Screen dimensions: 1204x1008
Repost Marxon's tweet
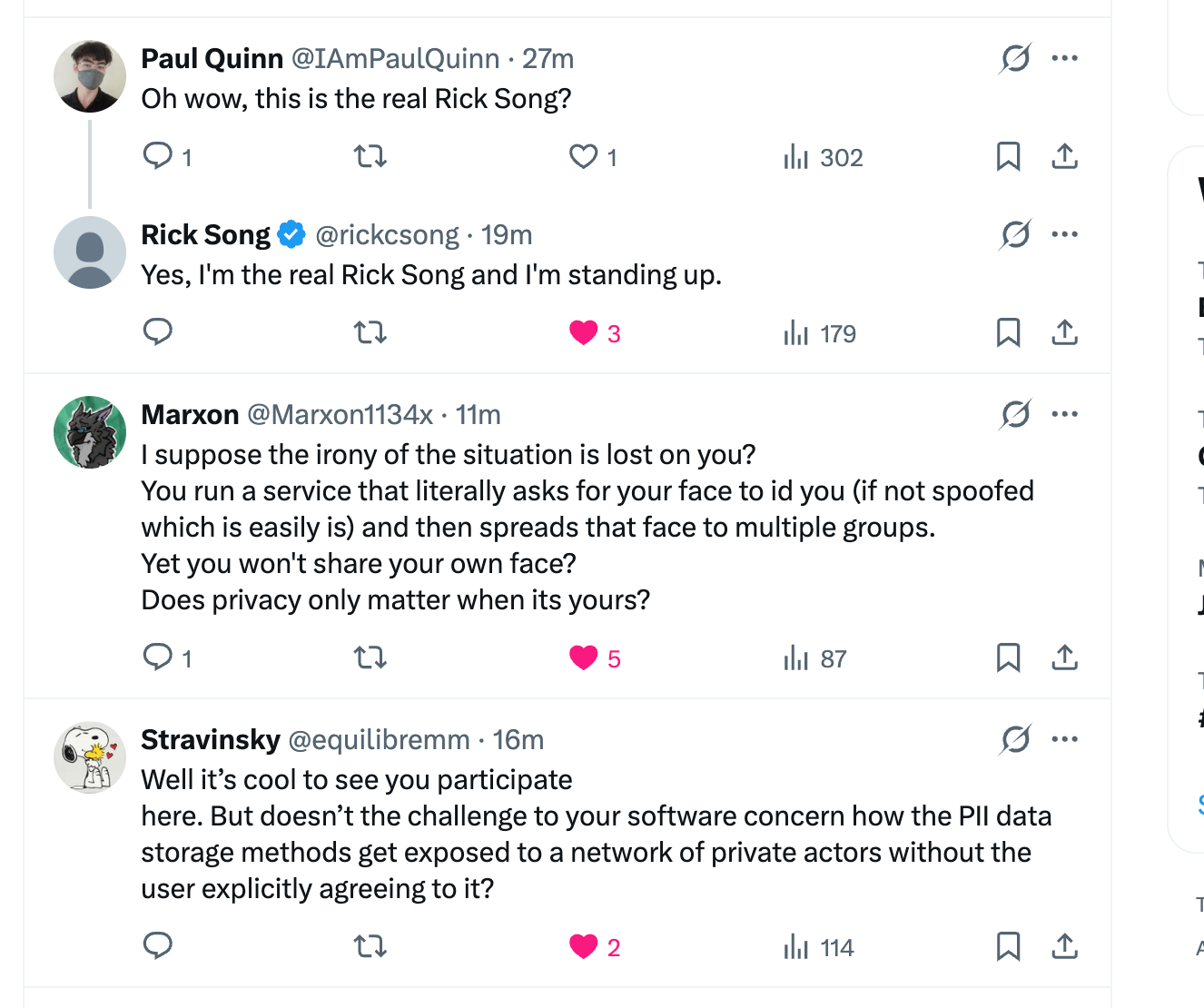[370, 657]
